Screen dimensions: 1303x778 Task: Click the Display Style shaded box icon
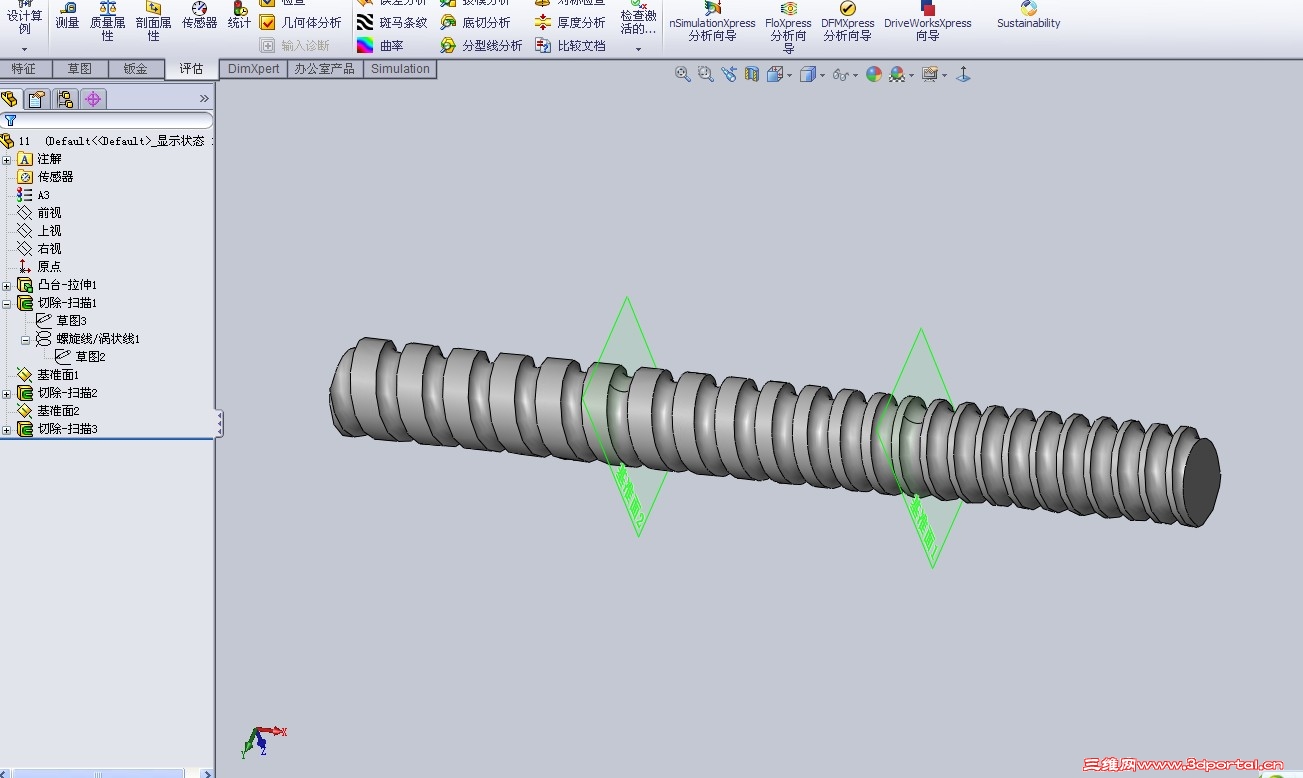[807, 74]
